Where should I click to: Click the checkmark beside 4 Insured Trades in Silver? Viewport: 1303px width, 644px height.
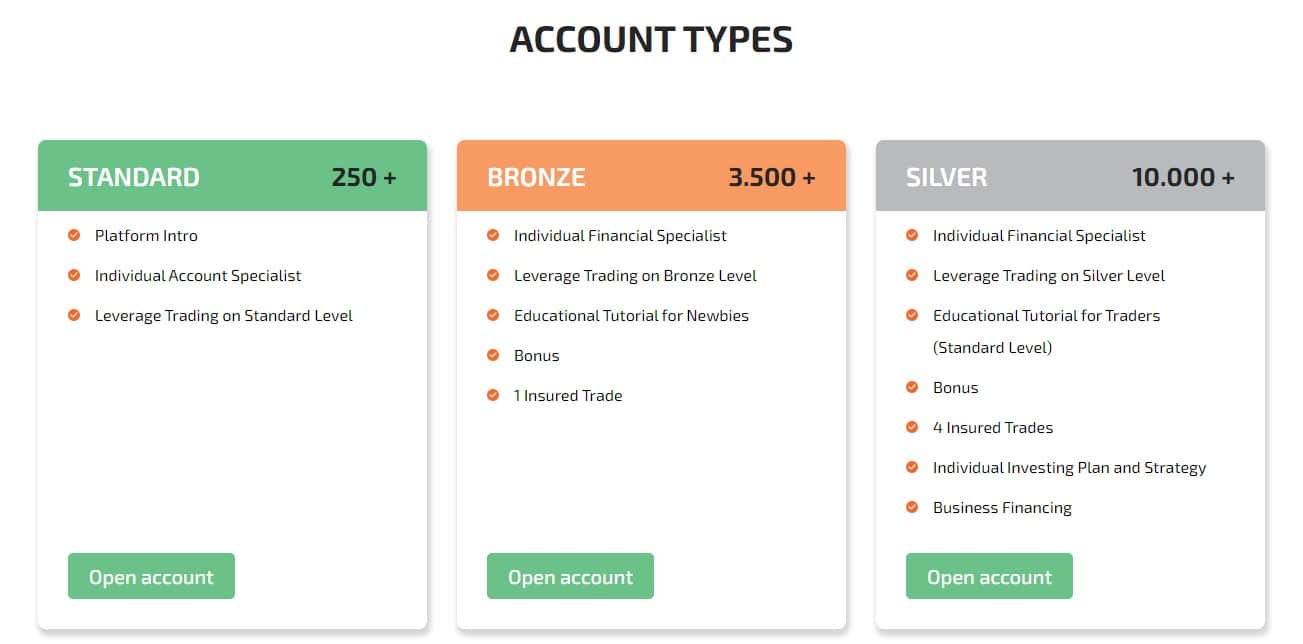click(912, 427)
